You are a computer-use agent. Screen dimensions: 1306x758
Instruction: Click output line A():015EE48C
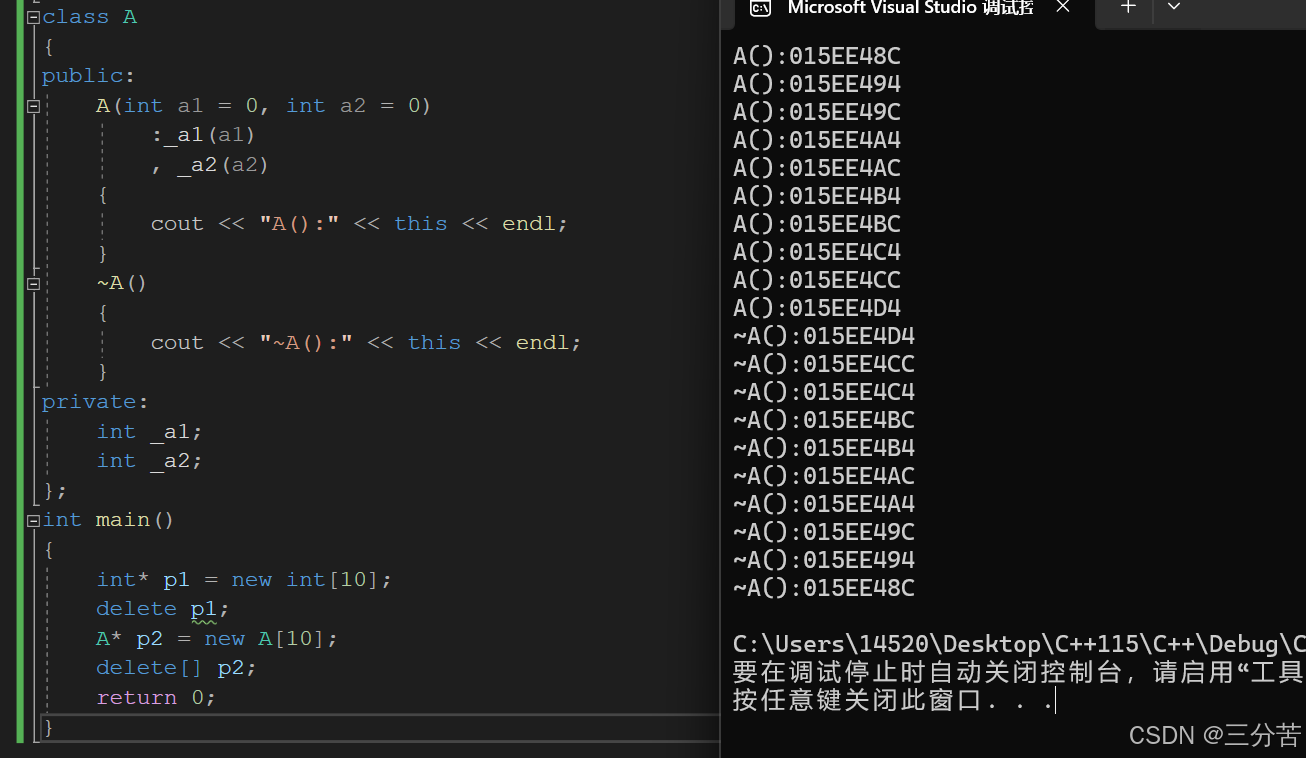817,56
